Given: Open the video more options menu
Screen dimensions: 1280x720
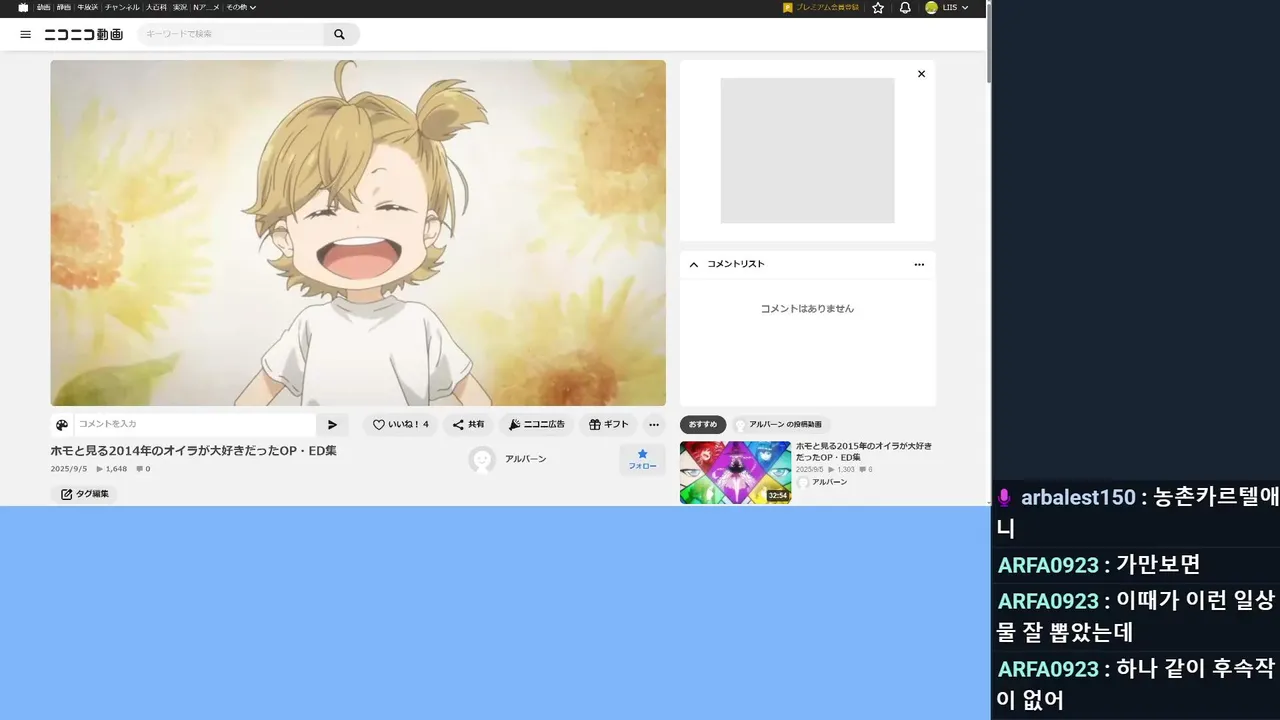Looking at the screenshot, I should pos(653,425).
